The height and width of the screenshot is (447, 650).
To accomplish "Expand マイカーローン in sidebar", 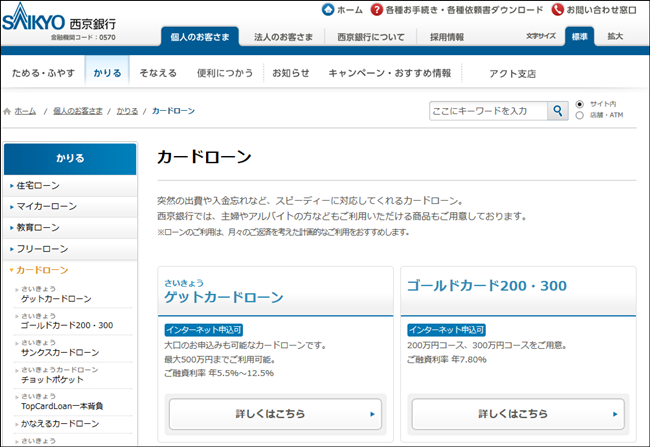I will (x=70, y=206).
